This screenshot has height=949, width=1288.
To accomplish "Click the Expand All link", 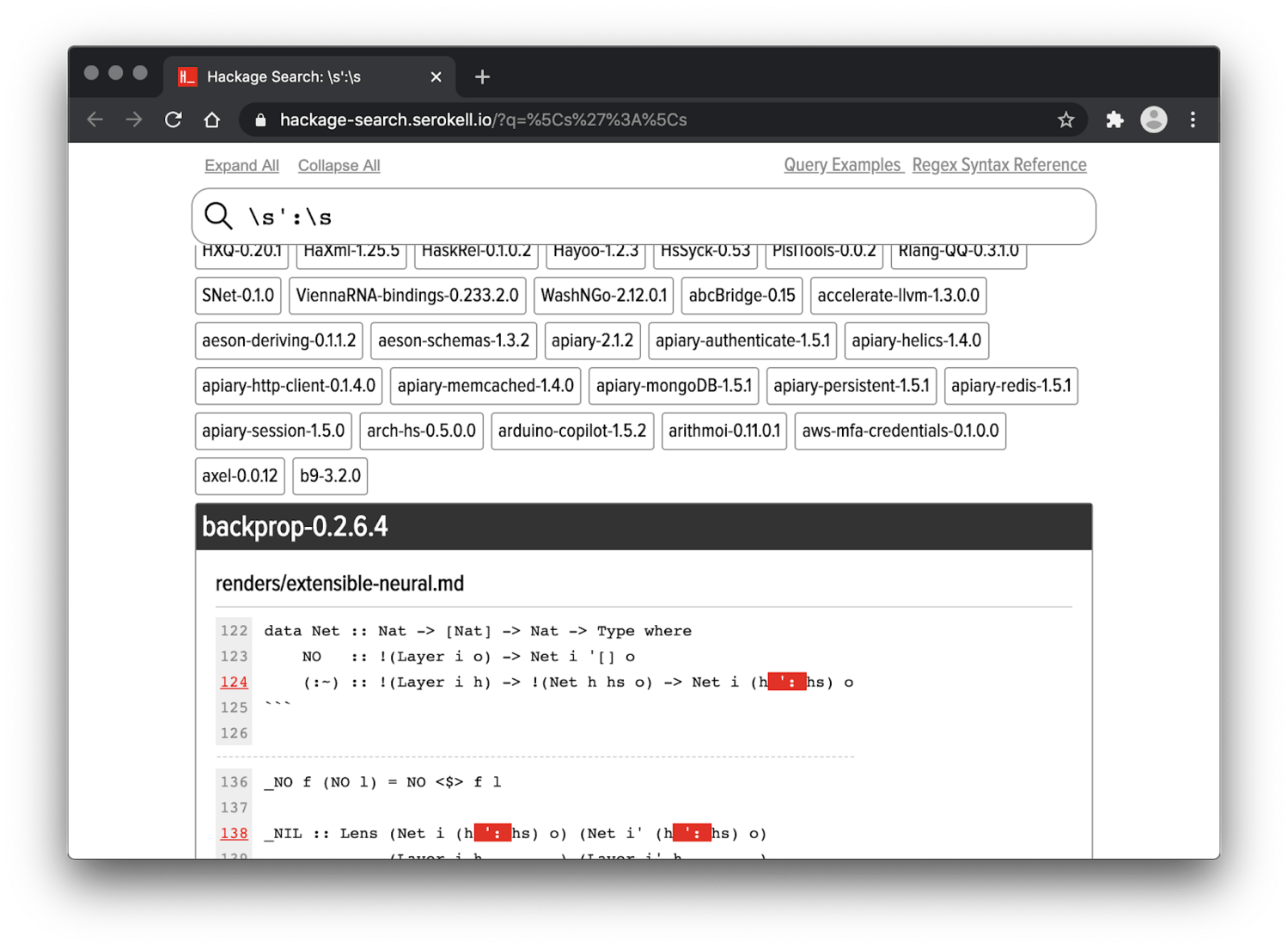I will click(241, 165).
